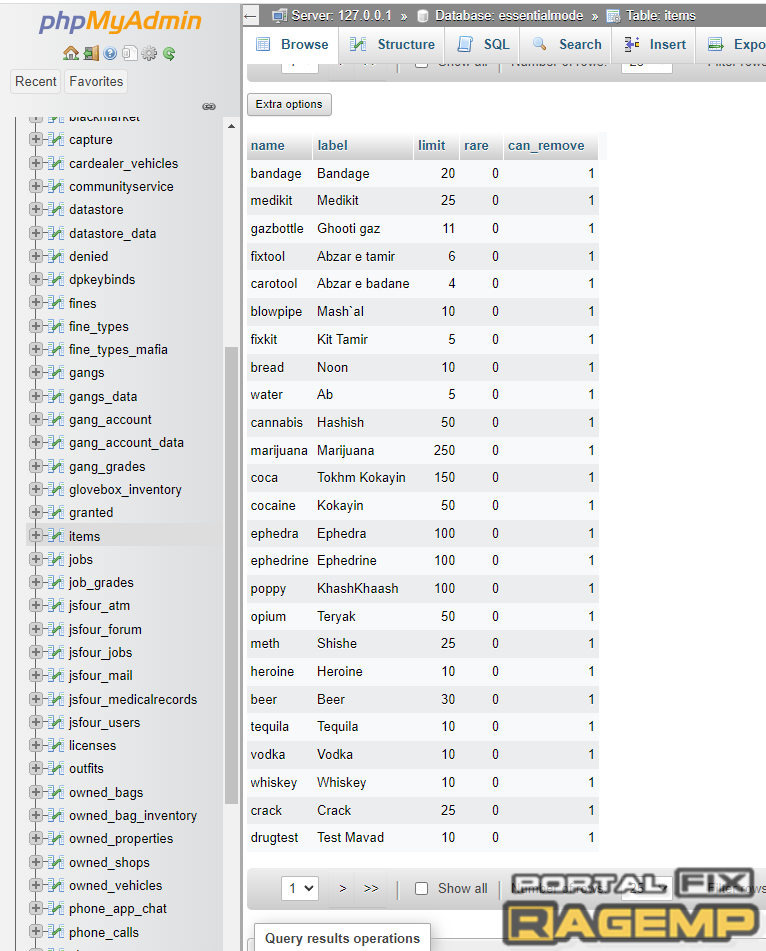Click the log out icon
Screen dimensions: 766x951
pyautogui.click(x=91, y=53)
